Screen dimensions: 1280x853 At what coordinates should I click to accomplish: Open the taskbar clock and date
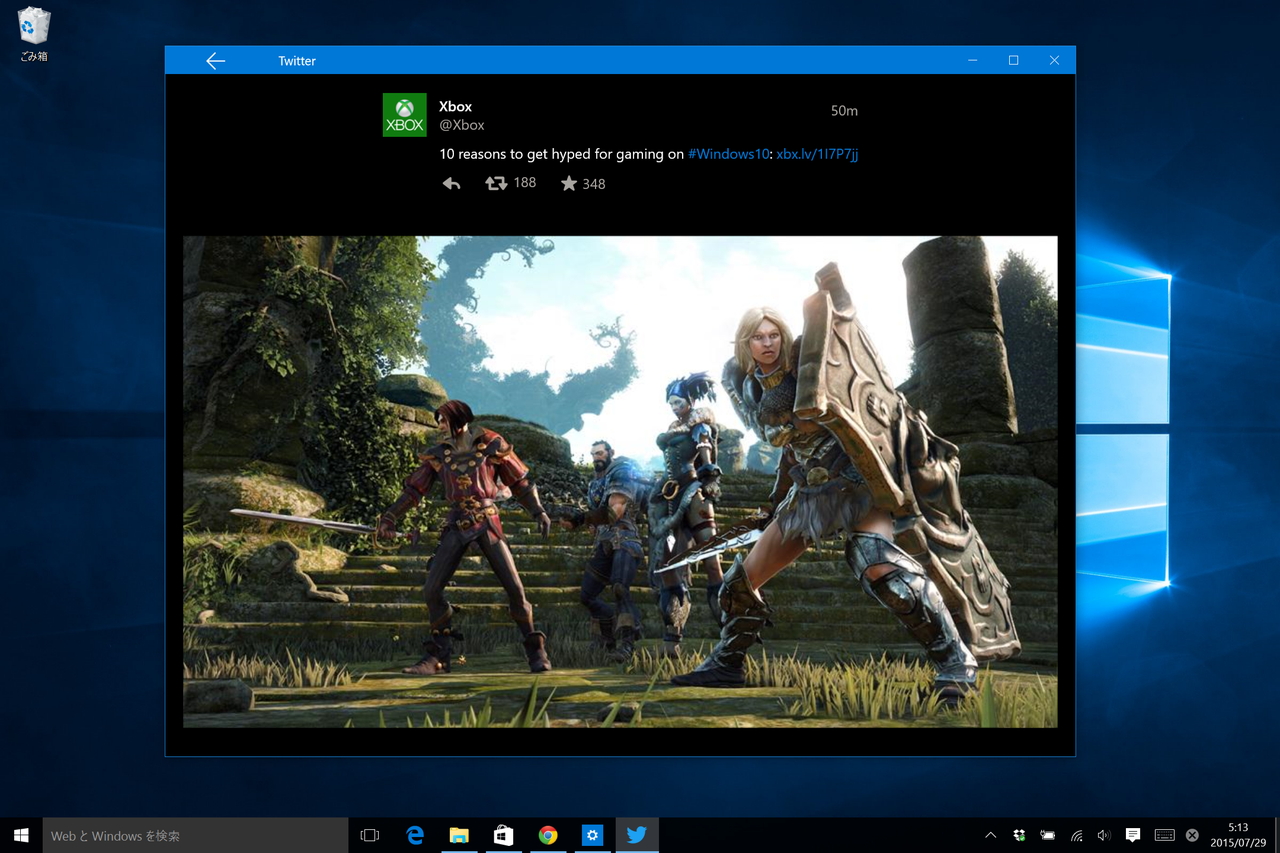1239,835
